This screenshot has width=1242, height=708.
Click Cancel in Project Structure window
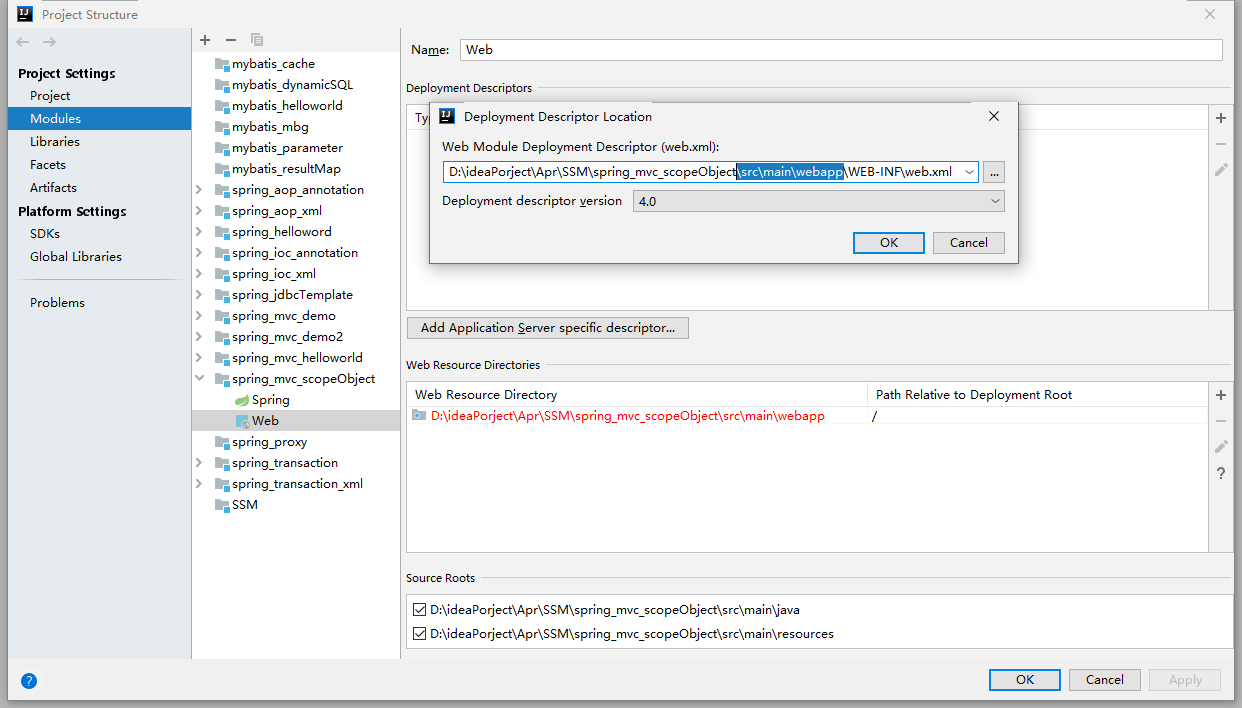point(1105,680)
